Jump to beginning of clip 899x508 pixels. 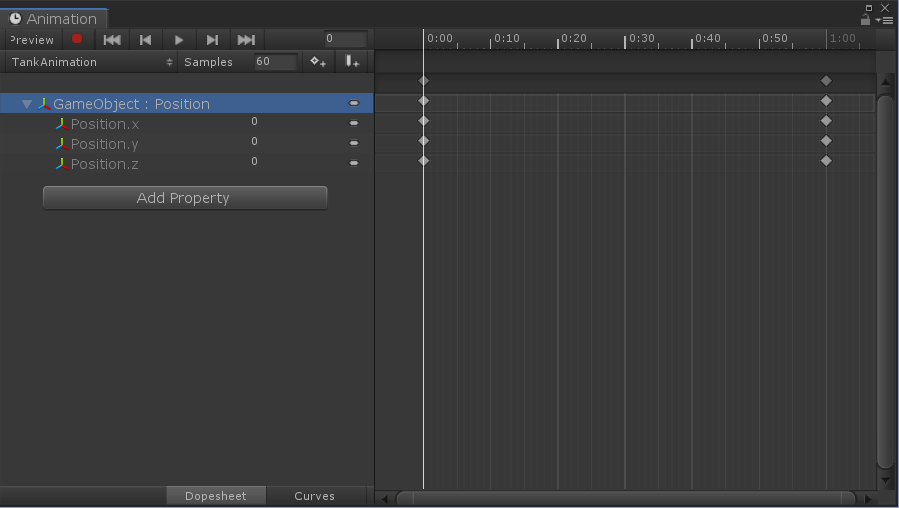112,40
